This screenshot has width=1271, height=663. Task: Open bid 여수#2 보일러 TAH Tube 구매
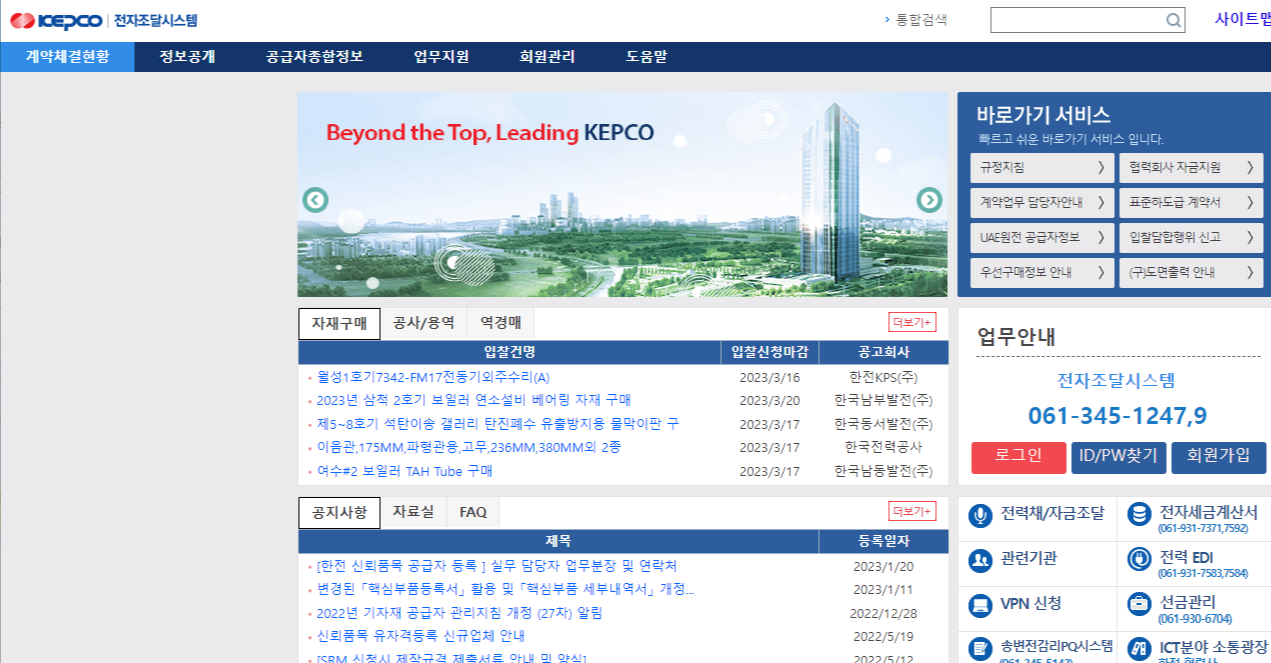click(x=405, y=471)
